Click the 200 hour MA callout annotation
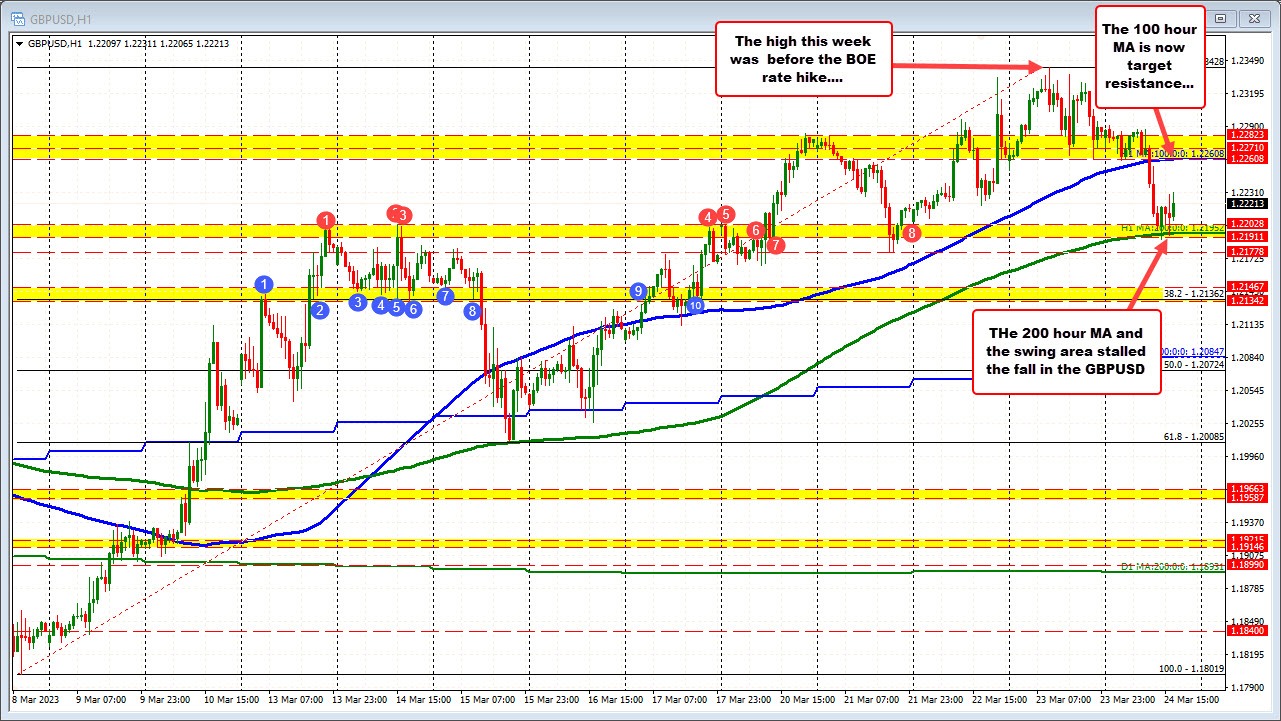The height and width of the screenshot is (721, 1281). [1066, 351]
